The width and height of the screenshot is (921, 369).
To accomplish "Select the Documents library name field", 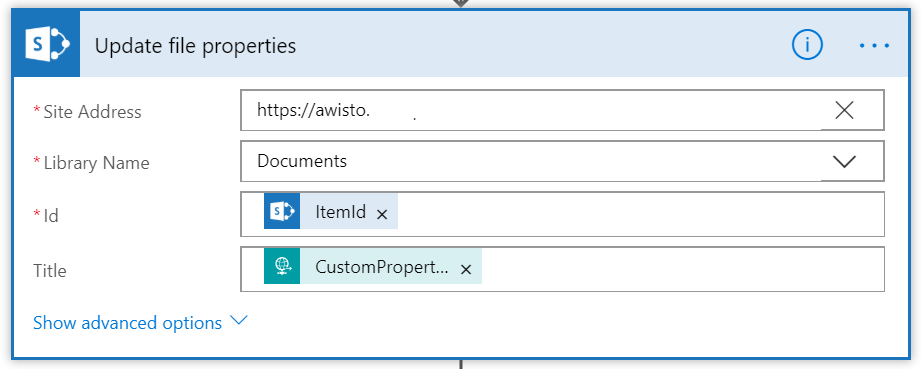I will (530, 161).
